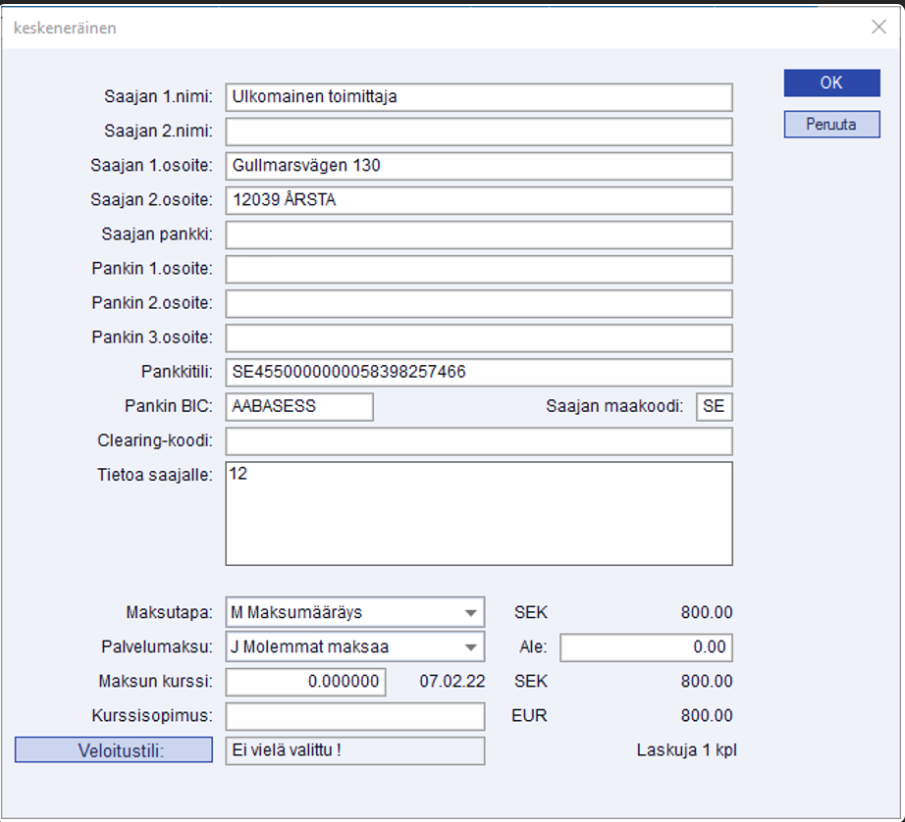Screen dimensions: 905x822
Task: Click the Pankkitili IBAN field
Action: [478, 372]
